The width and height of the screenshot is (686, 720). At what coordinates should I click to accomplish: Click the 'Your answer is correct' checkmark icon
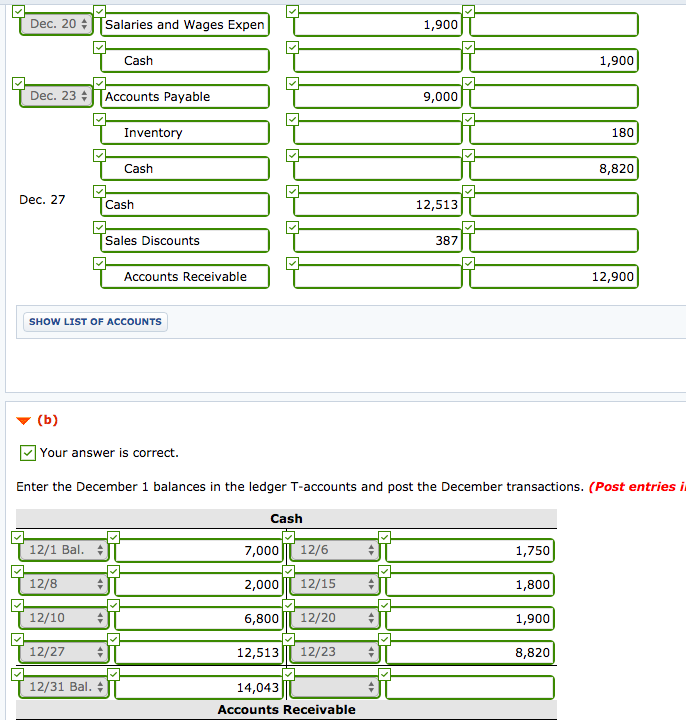pyautogui.click(x=28, y=453)
